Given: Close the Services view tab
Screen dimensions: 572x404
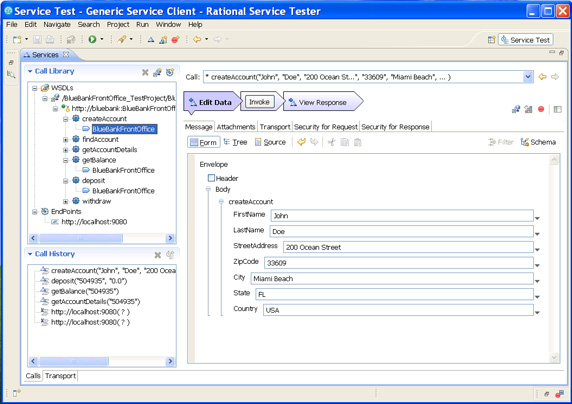Looking at the screenshot, I should point(66,54).
